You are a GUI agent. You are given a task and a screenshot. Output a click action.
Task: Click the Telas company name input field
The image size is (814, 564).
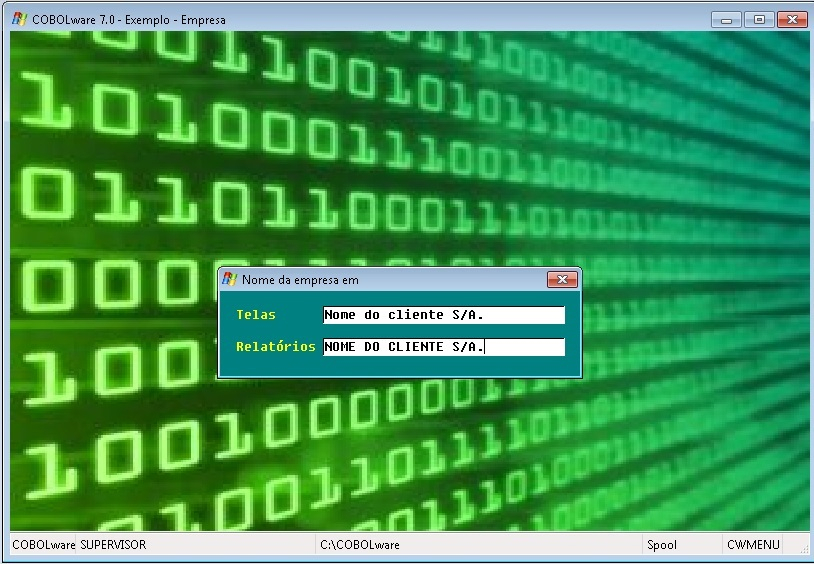(444, 315)
